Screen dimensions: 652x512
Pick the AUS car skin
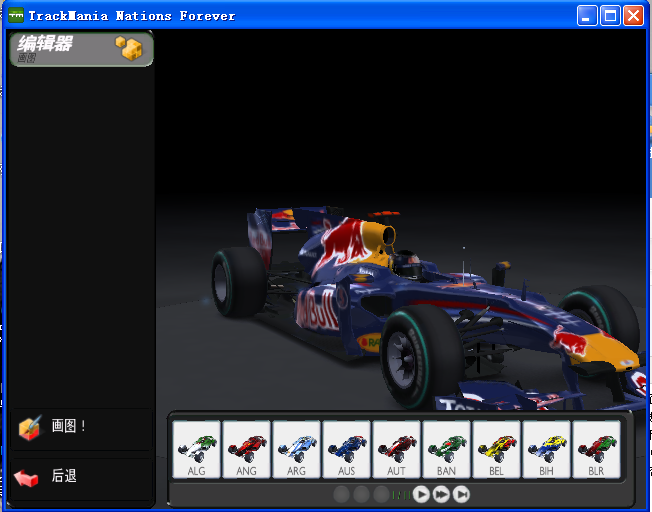pyautogui.click(x=346, y=449)
